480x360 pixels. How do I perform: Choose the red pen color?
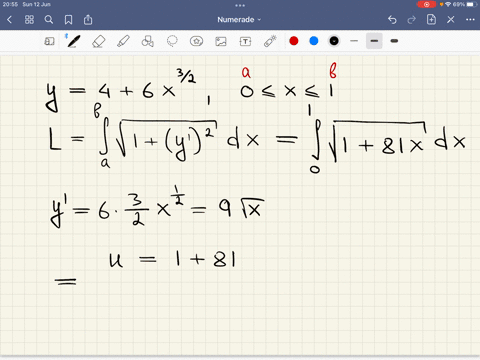pos(294,41)
